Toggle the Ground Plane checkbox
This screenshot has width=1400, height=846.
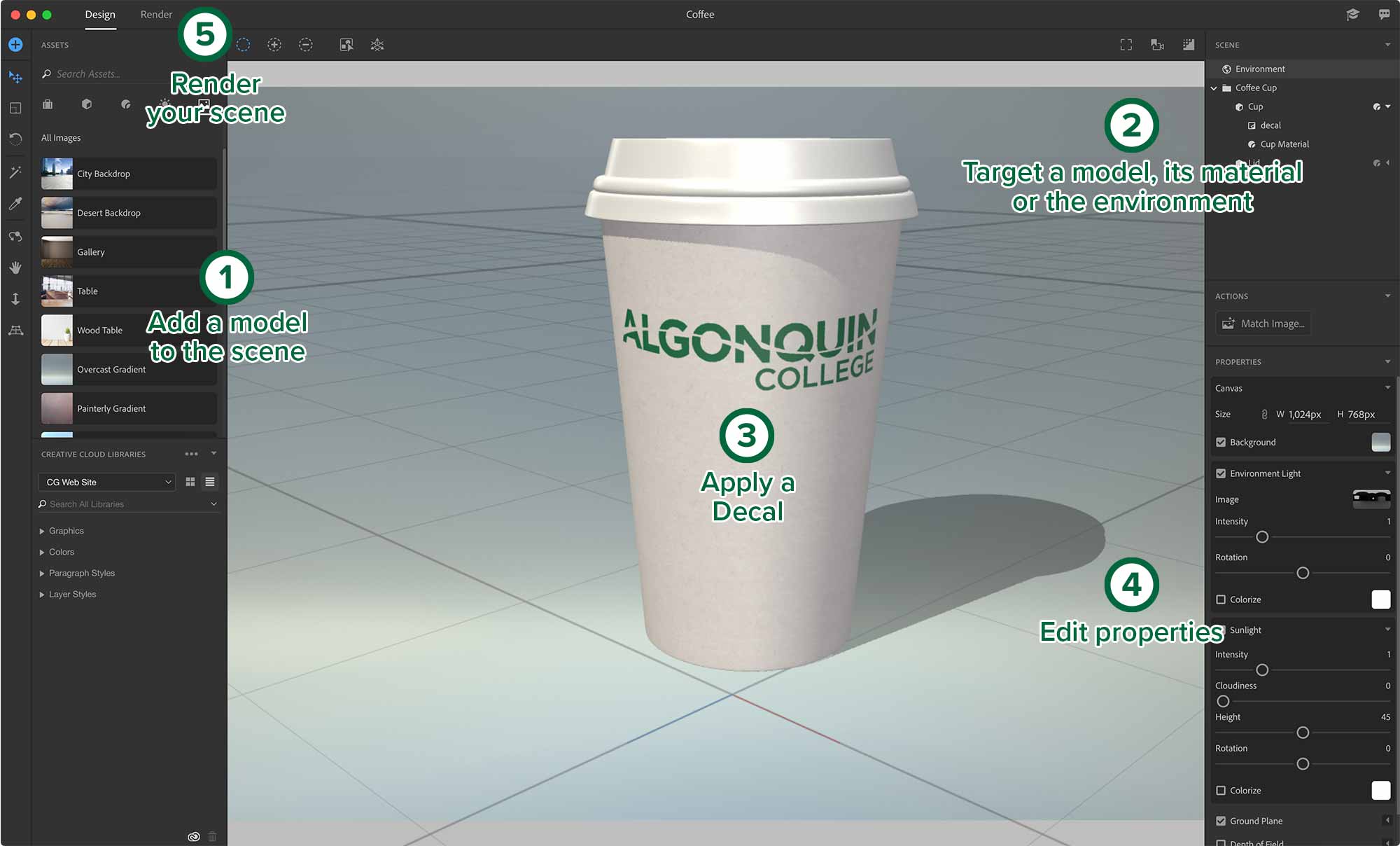1222,820
